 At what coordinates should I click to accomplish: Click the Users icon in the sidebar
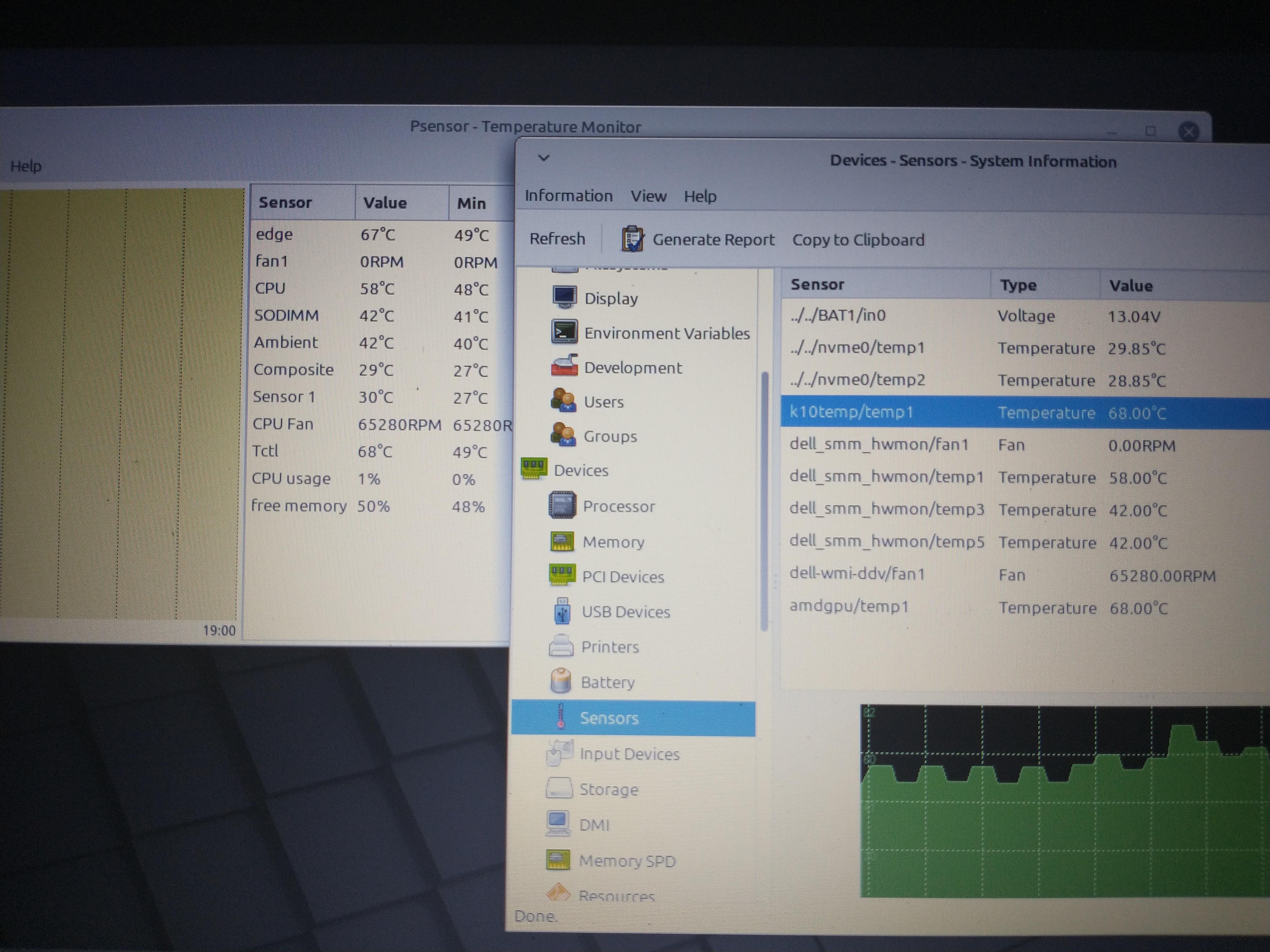(x=563, y=401)
